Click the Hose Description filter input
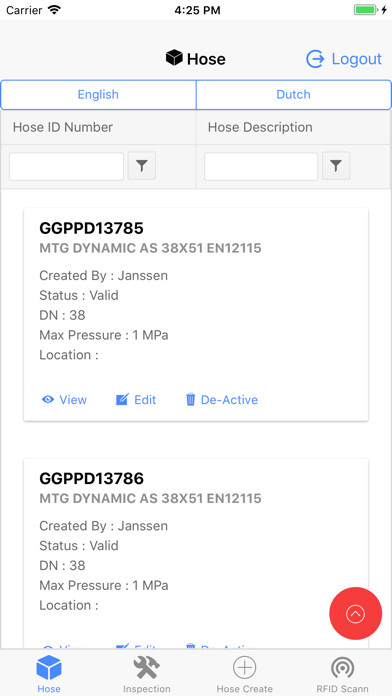This screenshot has height=696, width=392. tap(261, 166)
